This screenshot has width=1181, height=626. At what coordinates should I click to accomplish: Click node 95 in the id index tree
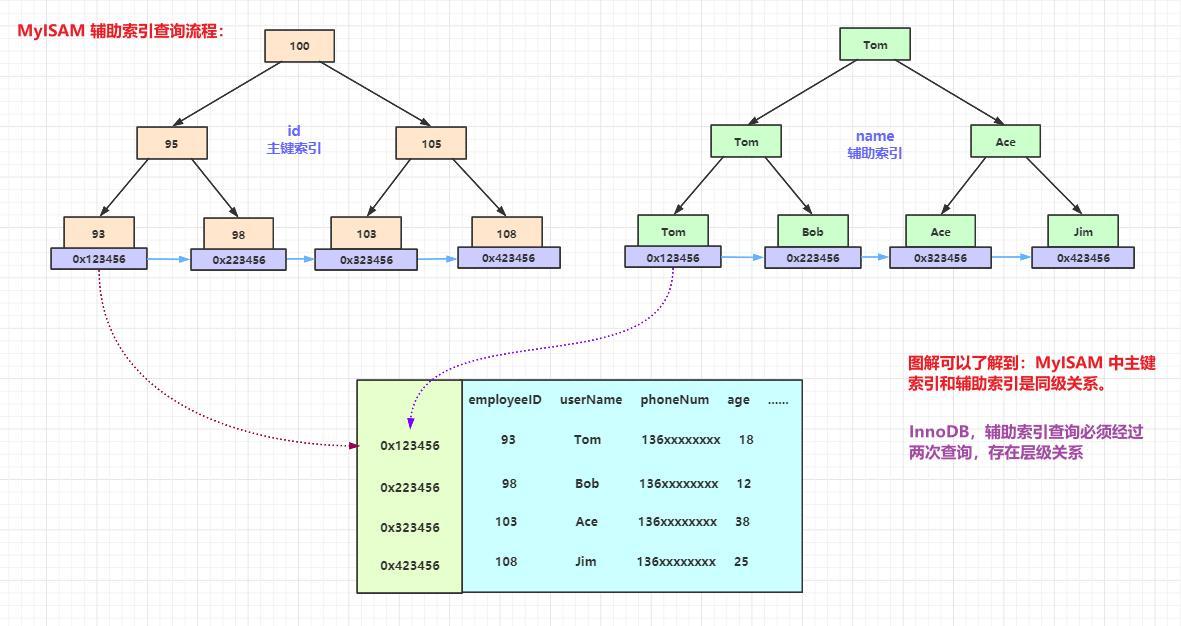(x=172, y=143)
